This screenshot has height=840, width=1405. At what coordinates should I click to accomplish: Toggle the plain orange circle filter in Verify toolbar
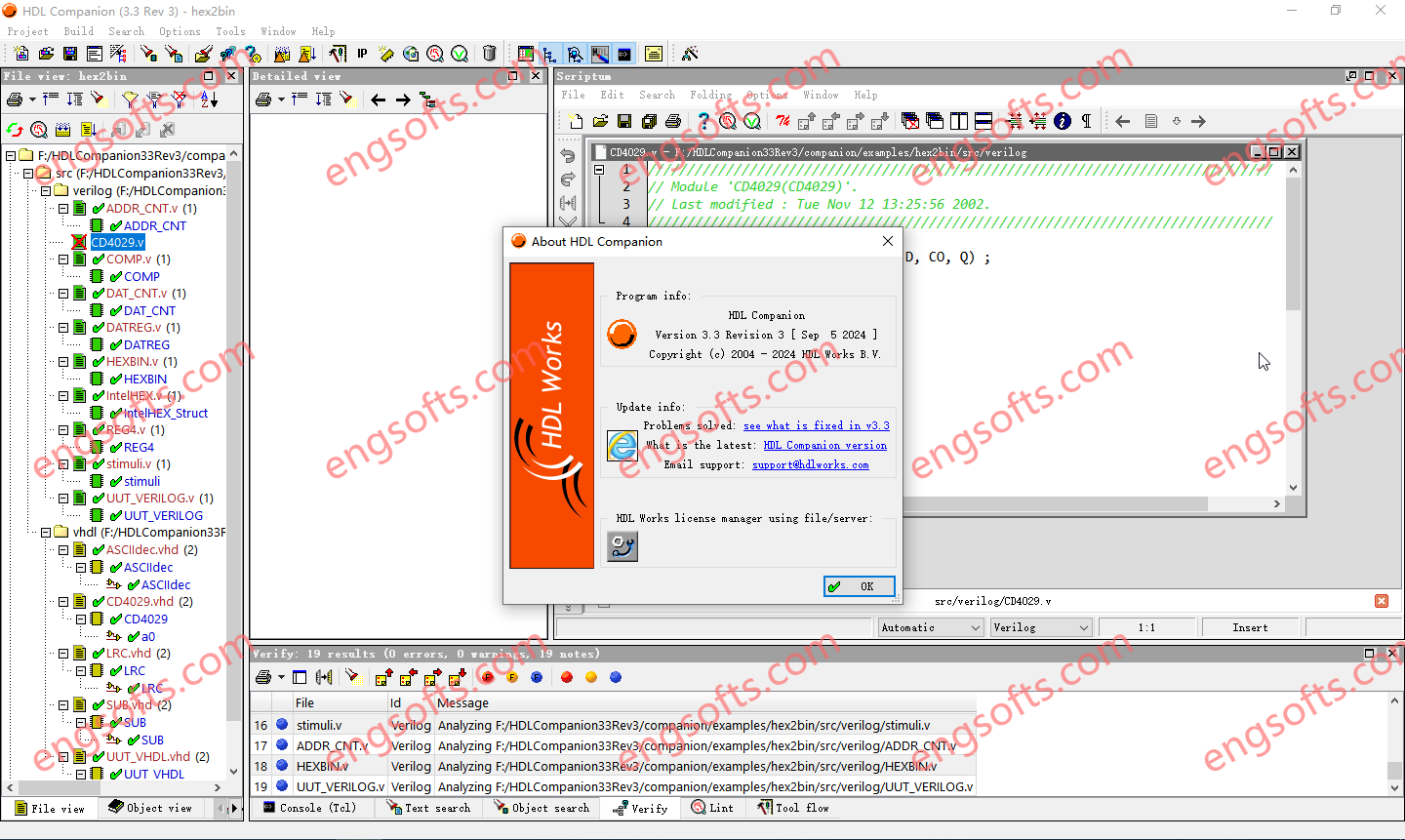click(x=591, y=677)
